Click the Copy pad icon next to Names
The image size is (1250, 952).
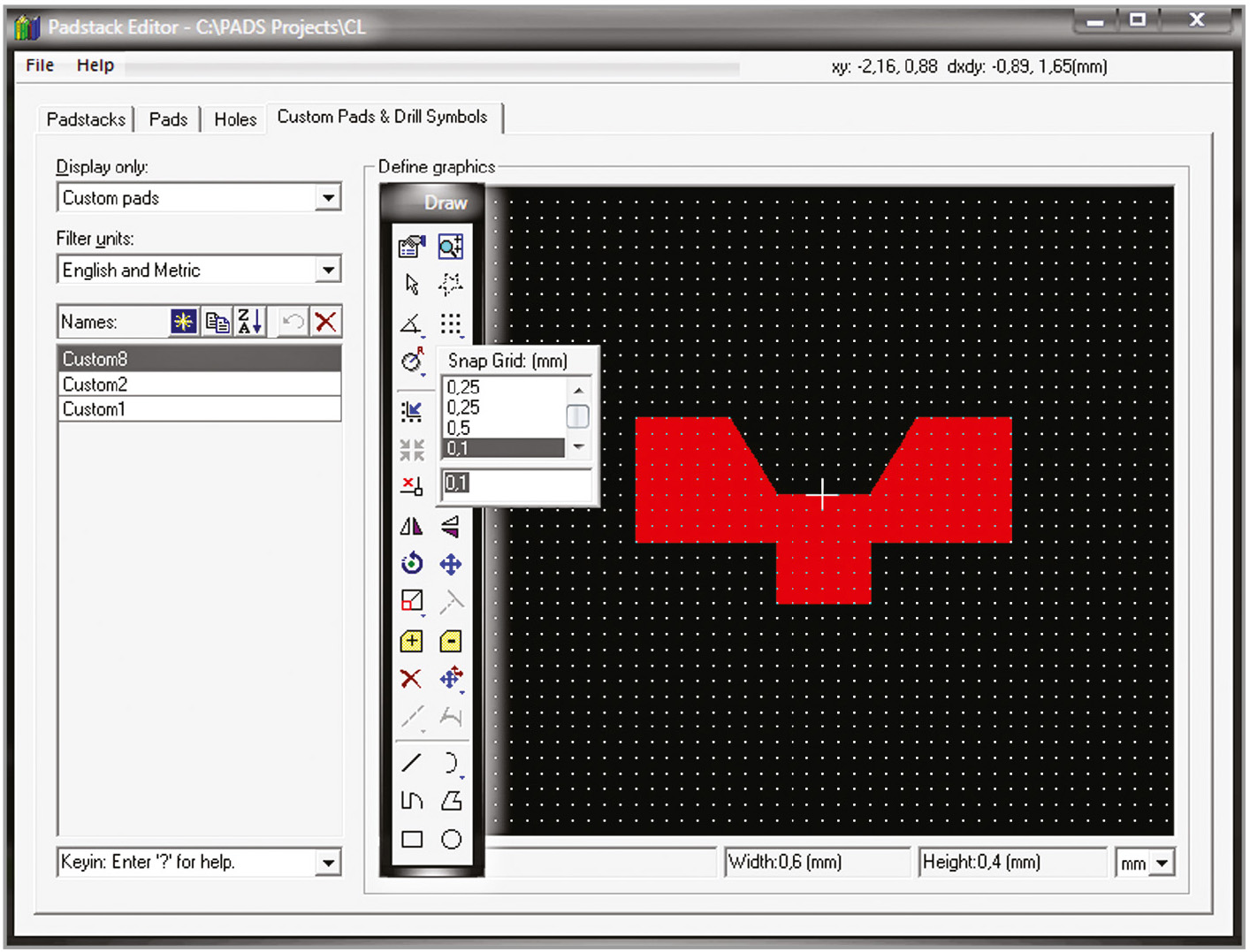coord(217,322)
